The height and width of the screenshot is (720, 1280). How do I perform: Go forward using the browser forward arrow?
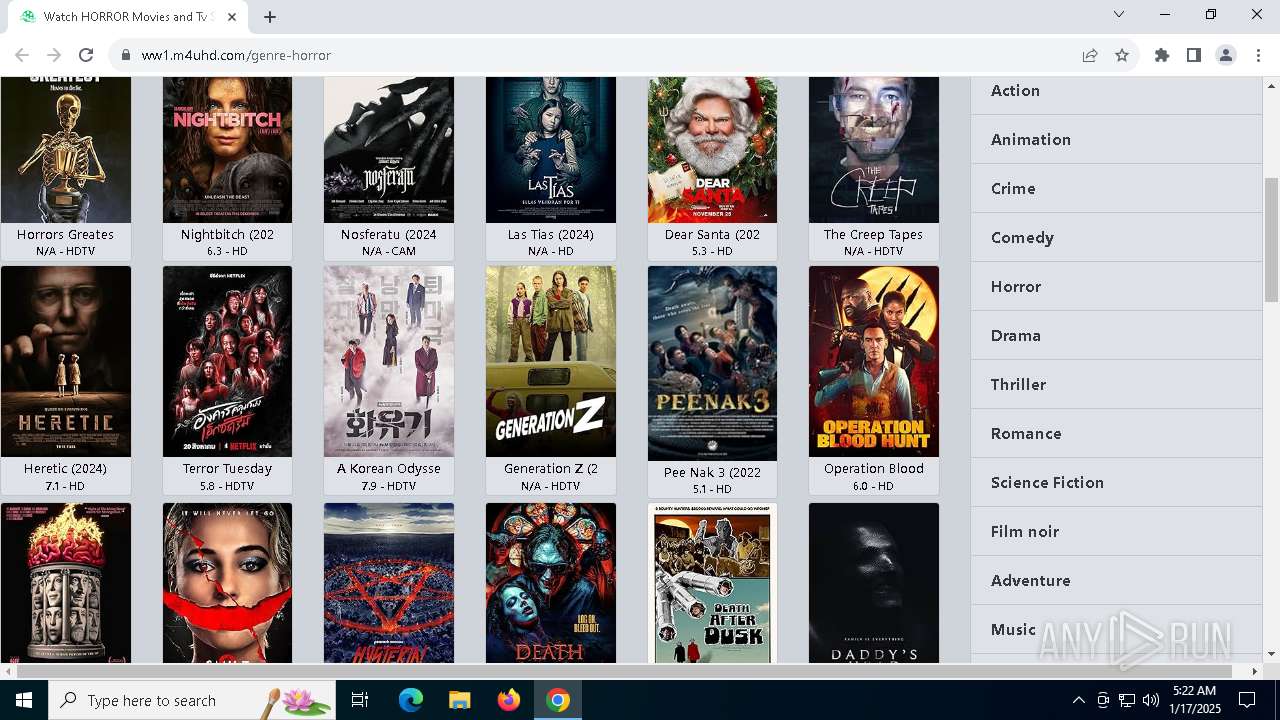tap(54, 55)
